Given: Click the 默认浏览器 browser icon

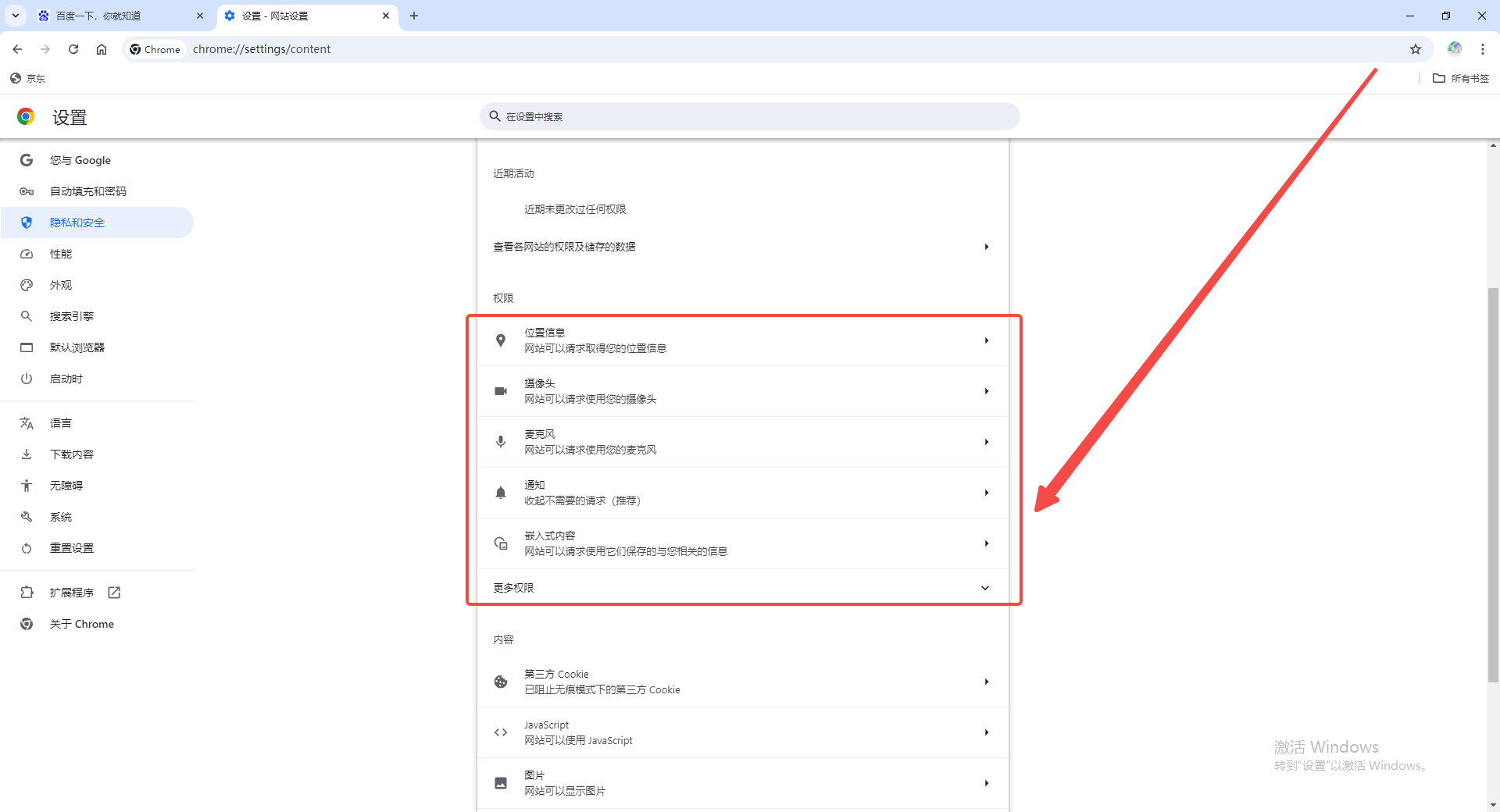Looking at the screenshot, I should click(x=27, y=347).
